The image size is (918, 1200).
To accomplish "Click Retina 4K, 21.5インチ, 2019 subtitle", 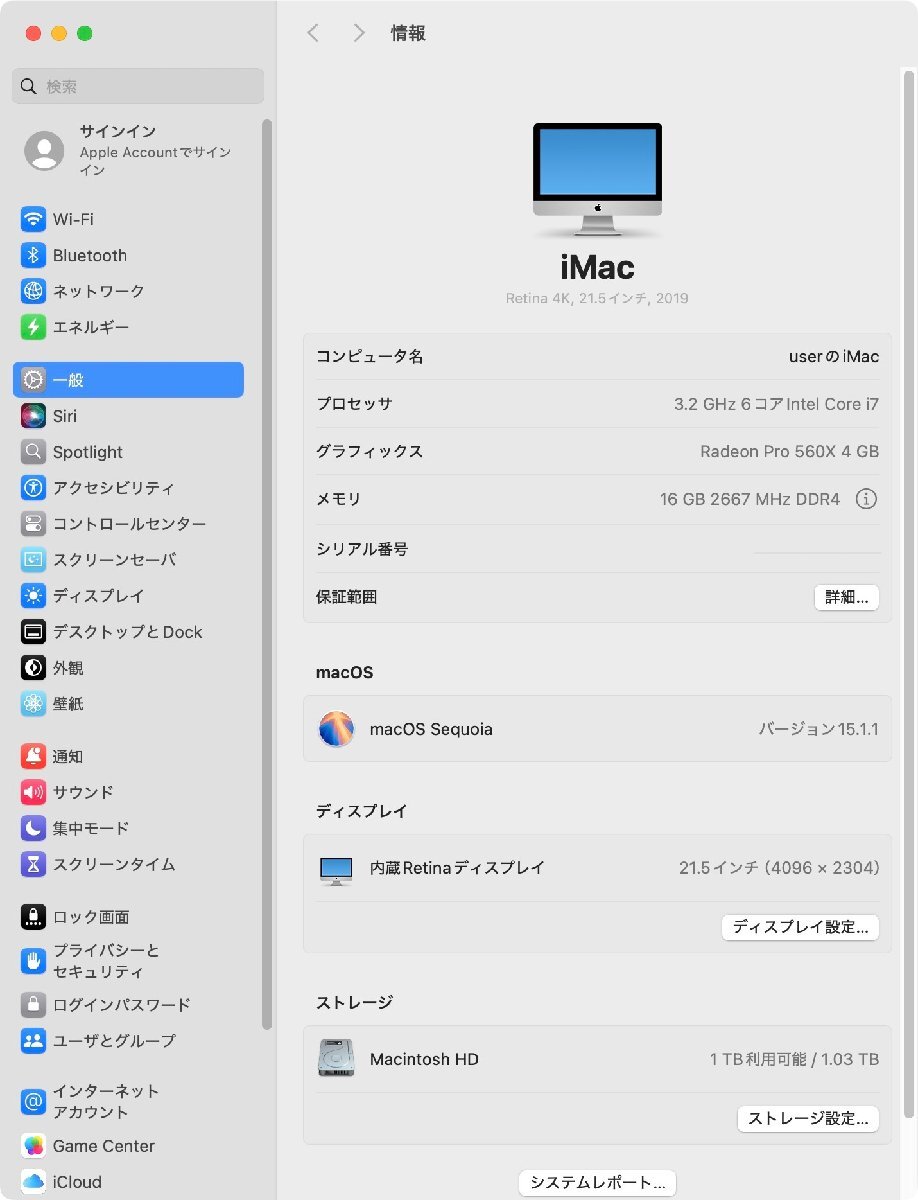I will pyautogui.click(x=597, y=298).
